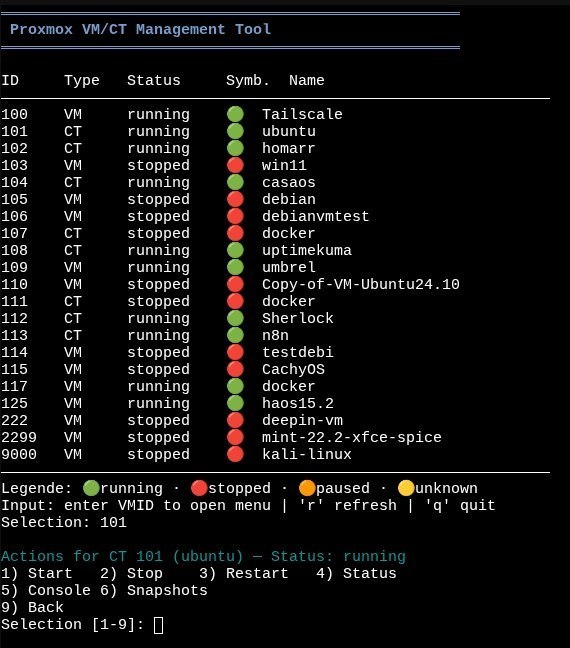The image size is (570, 648).
Task: Click the orange paused dot in the legend
Action: (x=307, y=488)
